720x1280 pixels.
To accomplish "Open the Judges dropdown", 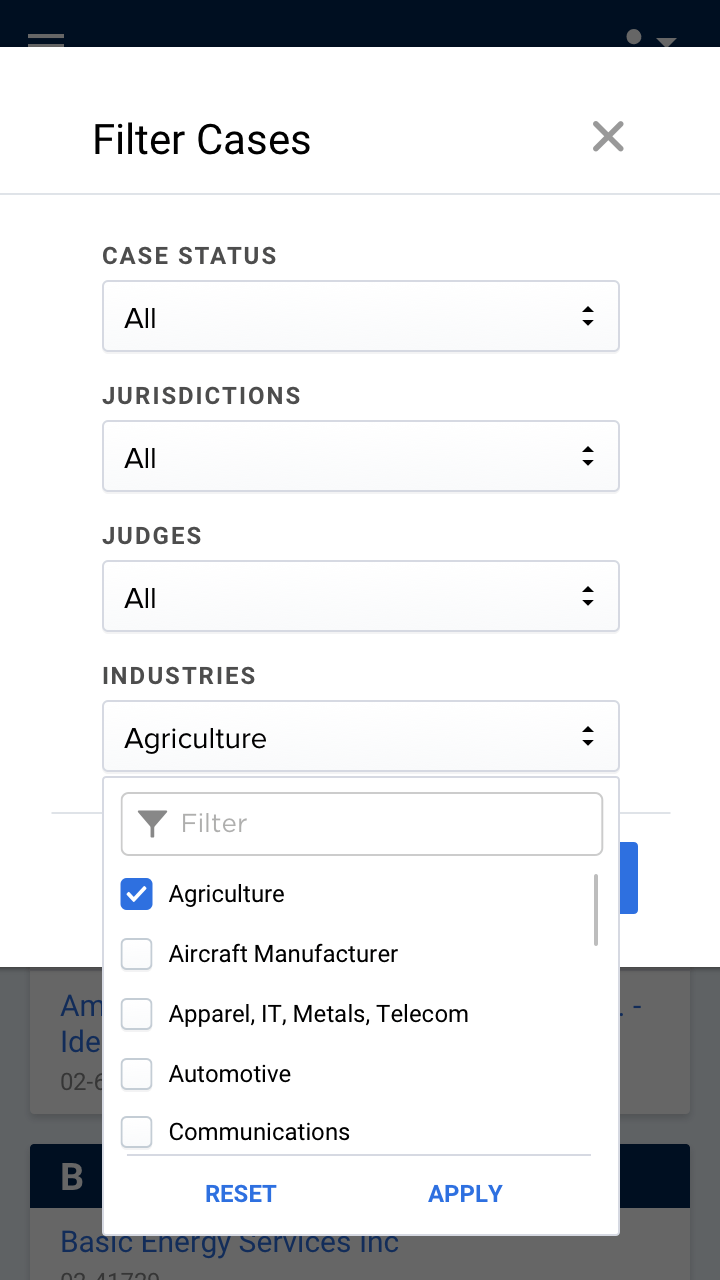I will [360, 597].
